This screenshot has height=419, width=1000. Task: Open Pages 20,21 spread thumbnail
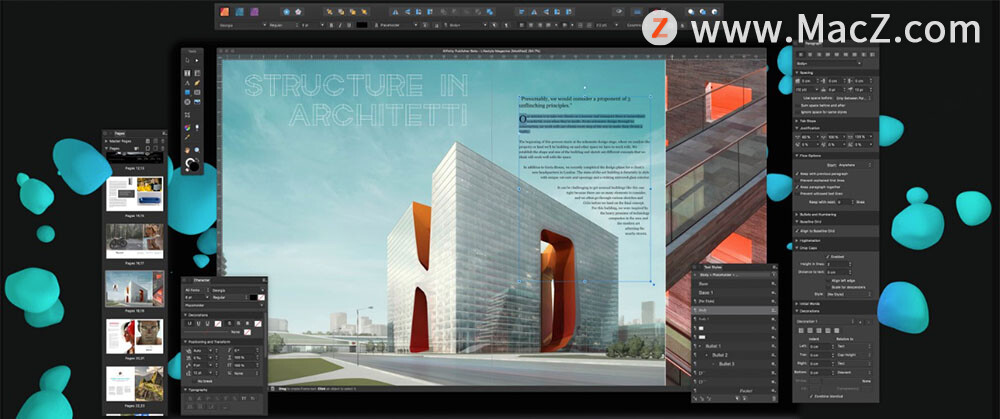(135, 336)
